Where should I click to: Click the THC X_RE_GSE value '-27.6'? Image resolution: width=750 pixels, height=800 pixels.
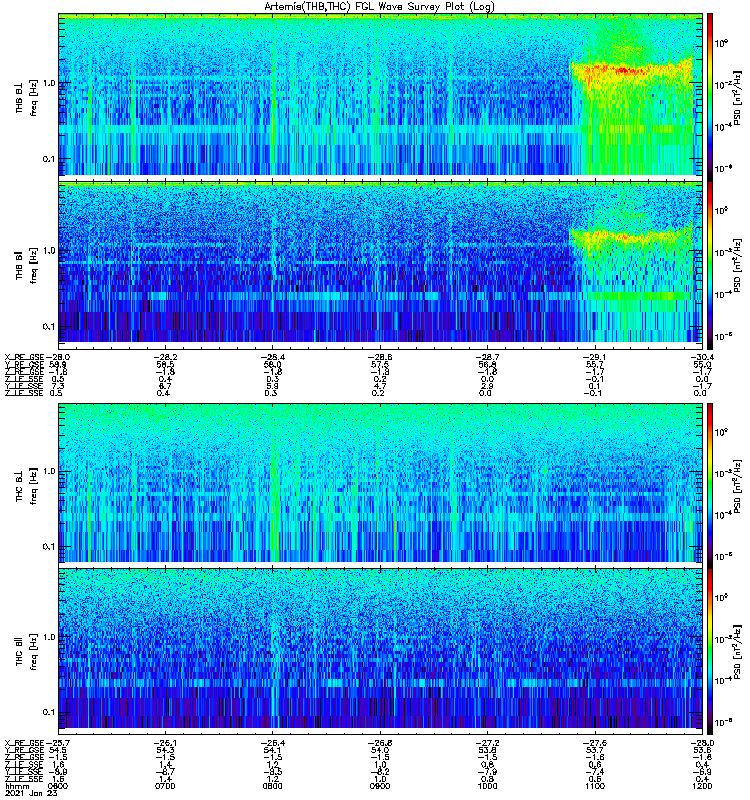tap(594, 743)
